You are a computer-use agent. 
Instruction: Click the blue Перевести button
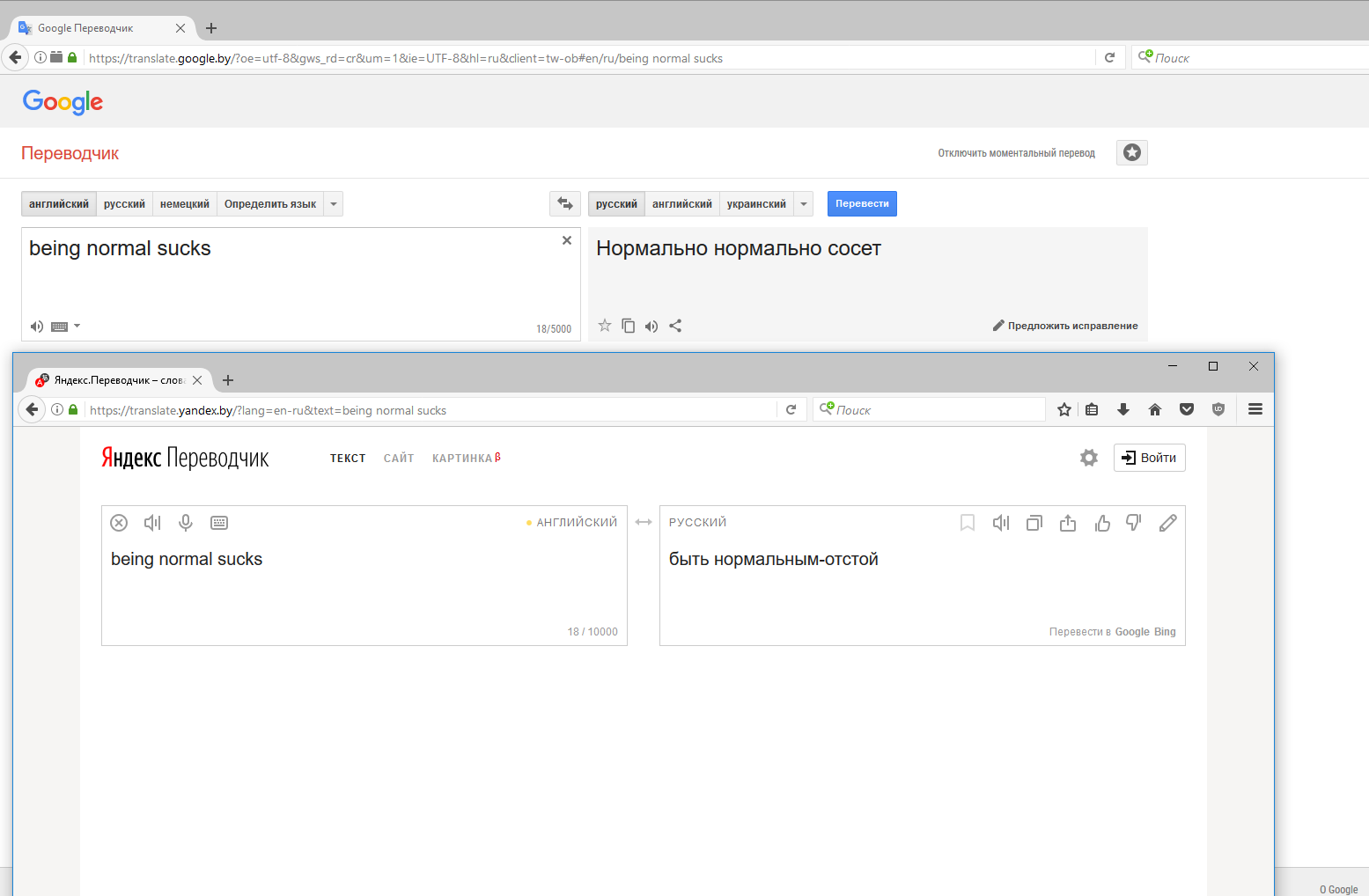862,203
